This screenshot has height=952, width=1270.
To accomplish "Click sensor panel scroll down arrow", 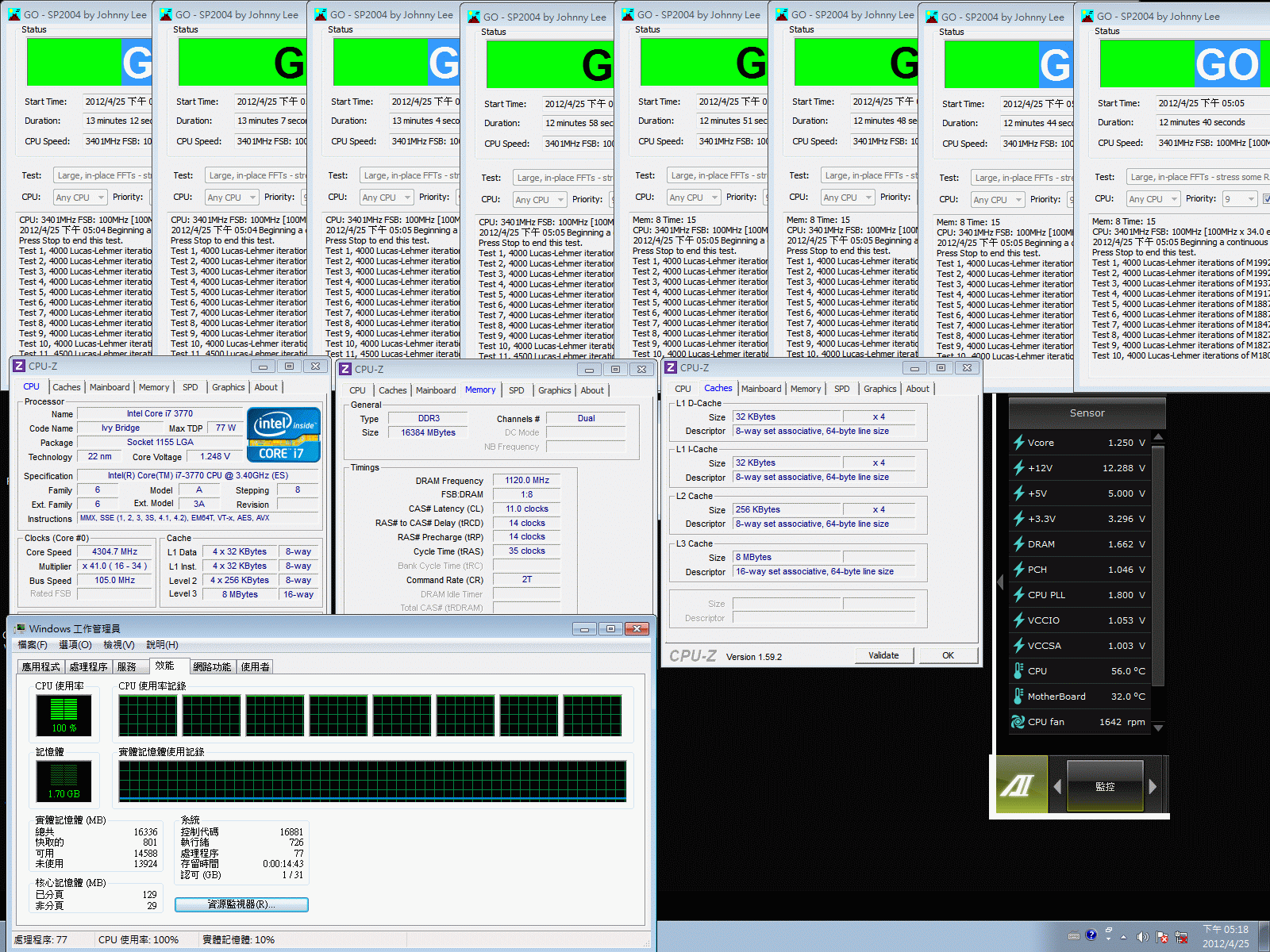I will coord(1158,727).
